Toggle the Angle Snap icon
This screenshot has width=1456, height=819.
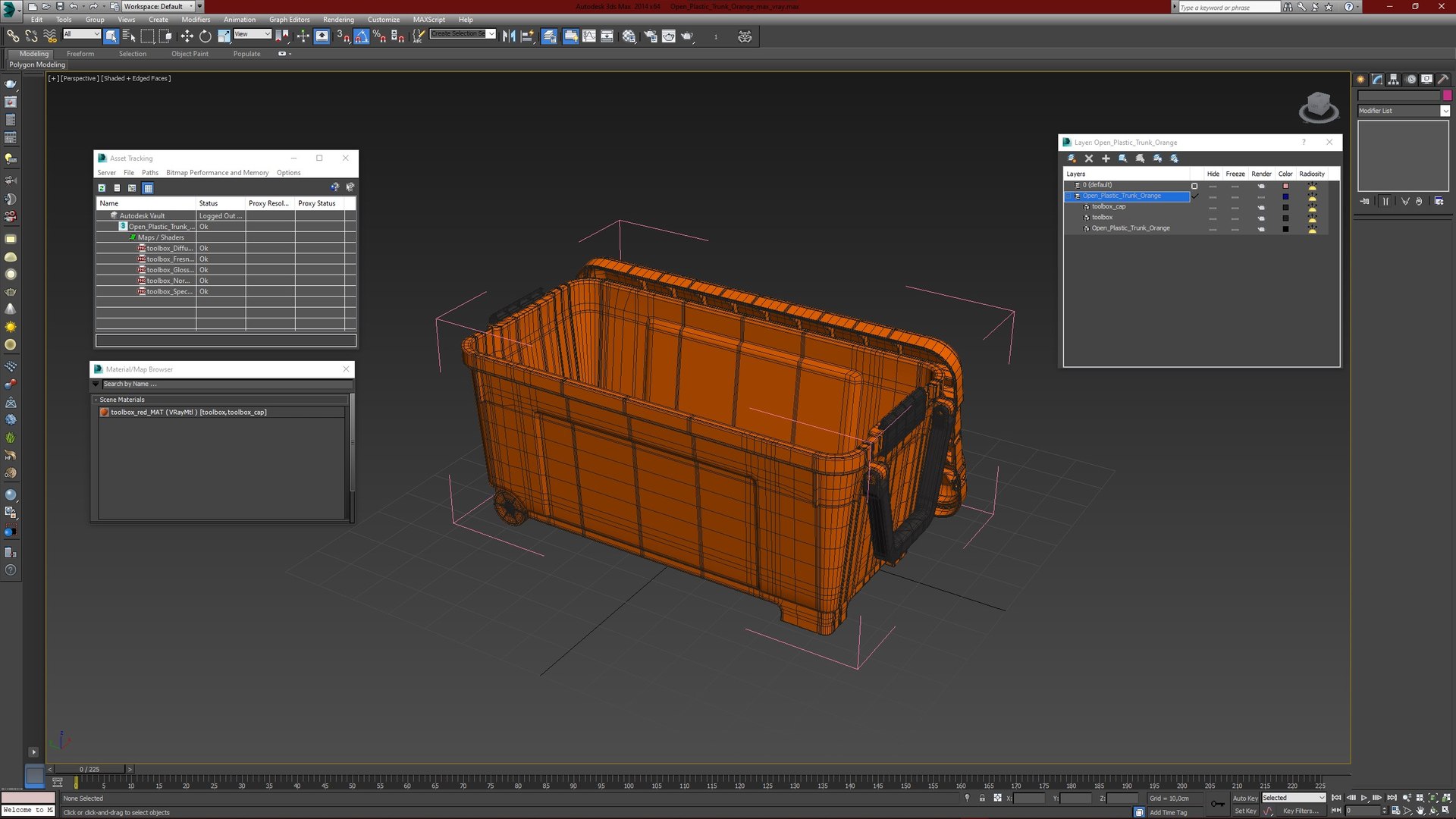pos(361,36)
